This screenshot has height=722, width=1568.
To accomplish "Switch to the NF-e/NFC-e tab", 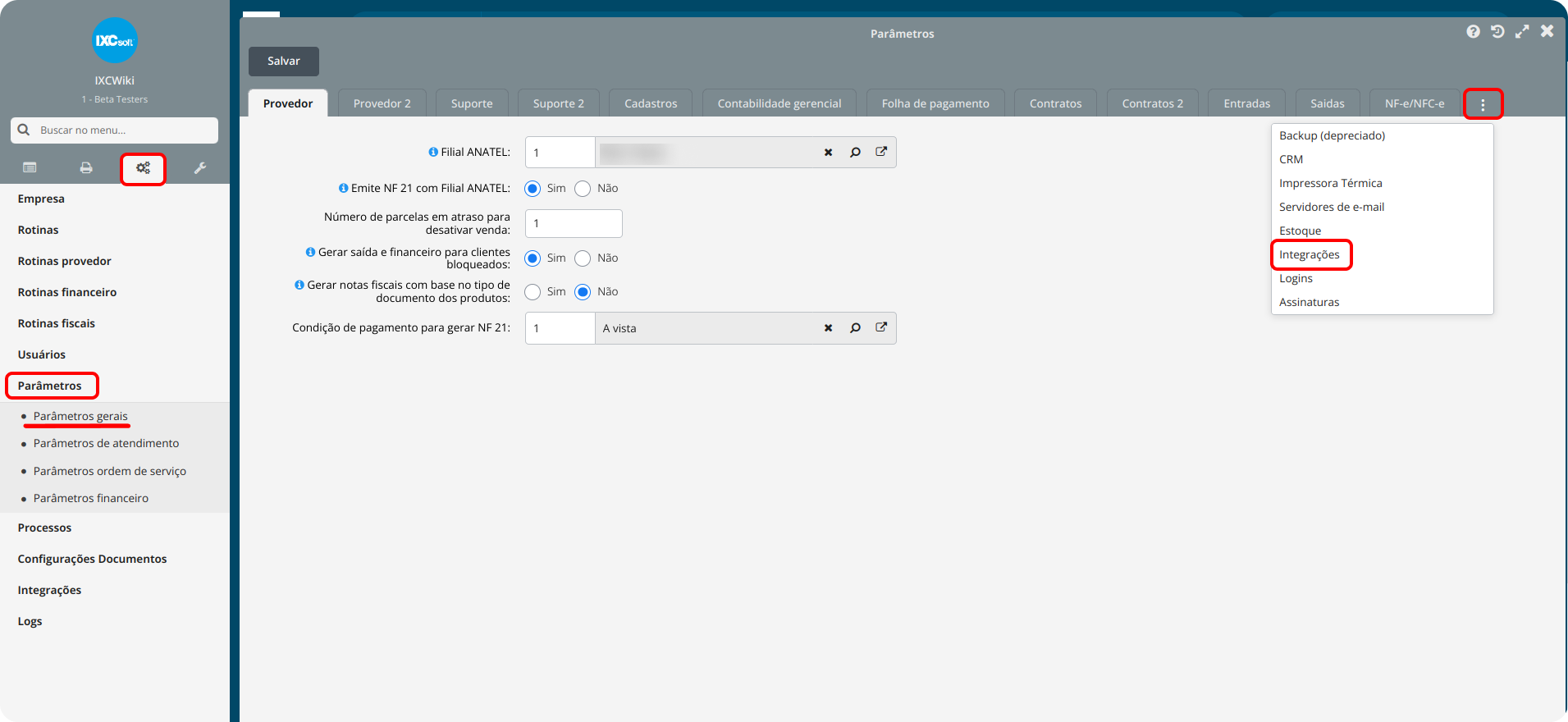I will tap(1415, 103).
